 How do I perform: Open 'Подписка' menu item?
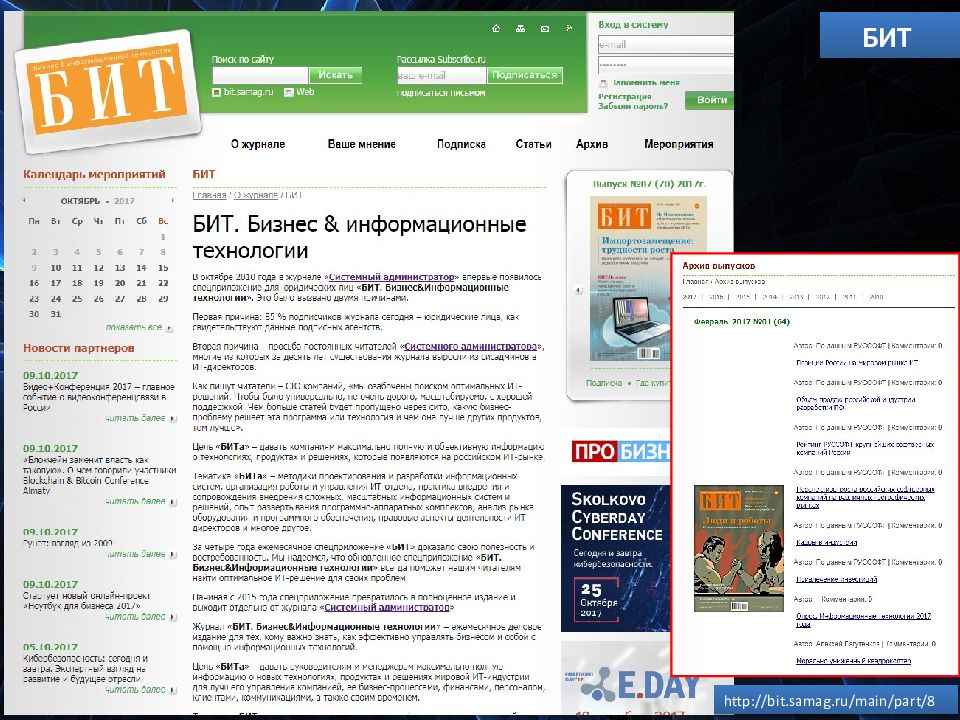[461, 144]
